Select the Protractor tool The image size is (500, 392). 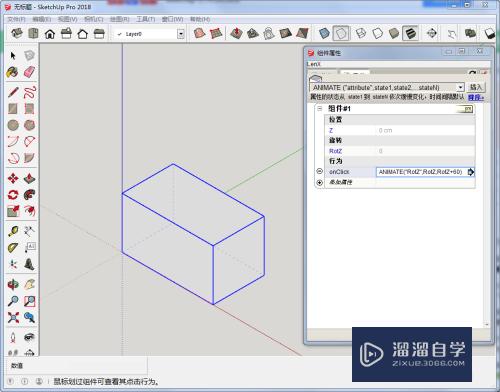click(13, 248)
